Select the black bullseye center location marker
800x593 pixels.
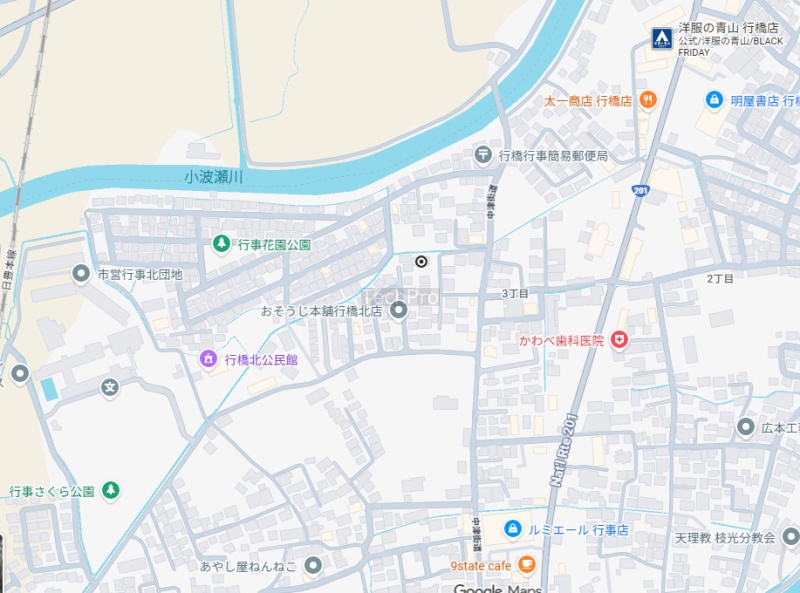click(421, 262)
